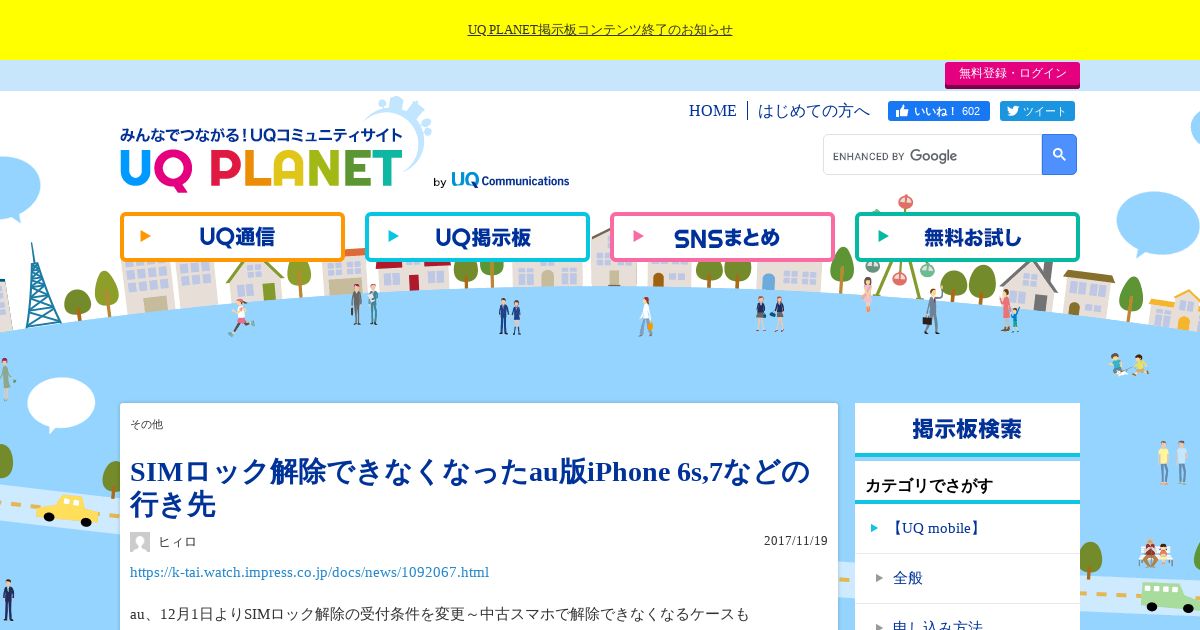Click the author avatar next to ヒィロ
The width and height of the screenshot is (1200, 630).
pos(140,542)
